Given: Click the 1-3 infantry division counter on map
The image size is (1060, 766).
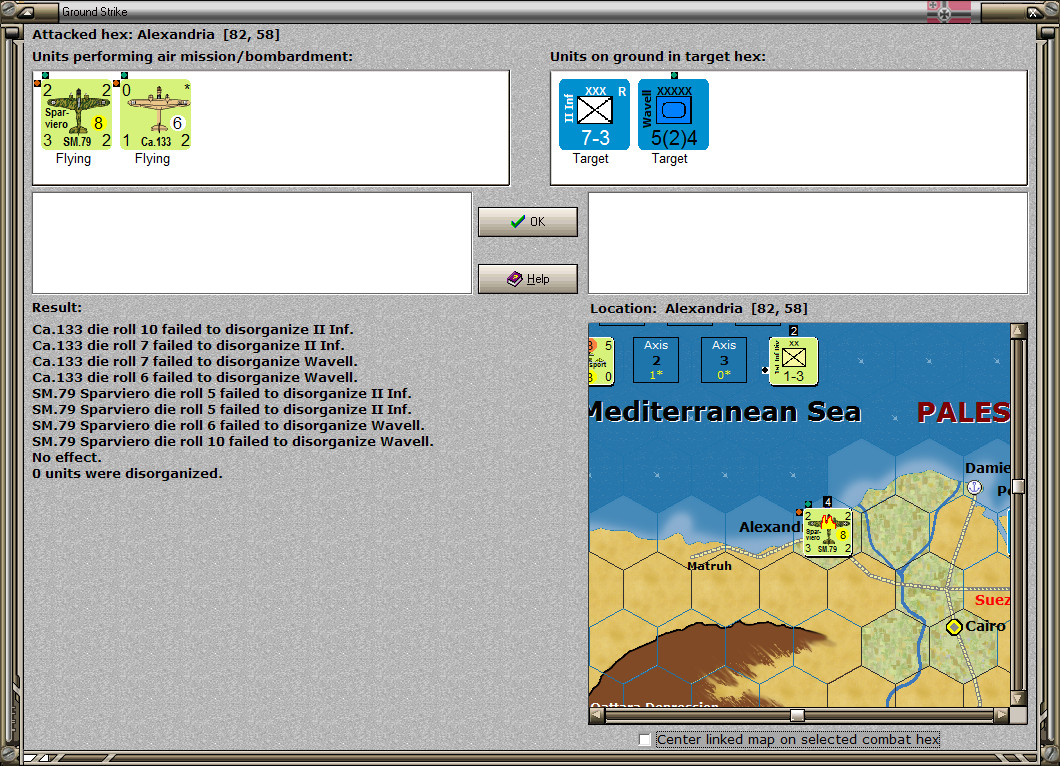Looking at the screenshot, I should point(794,361).
